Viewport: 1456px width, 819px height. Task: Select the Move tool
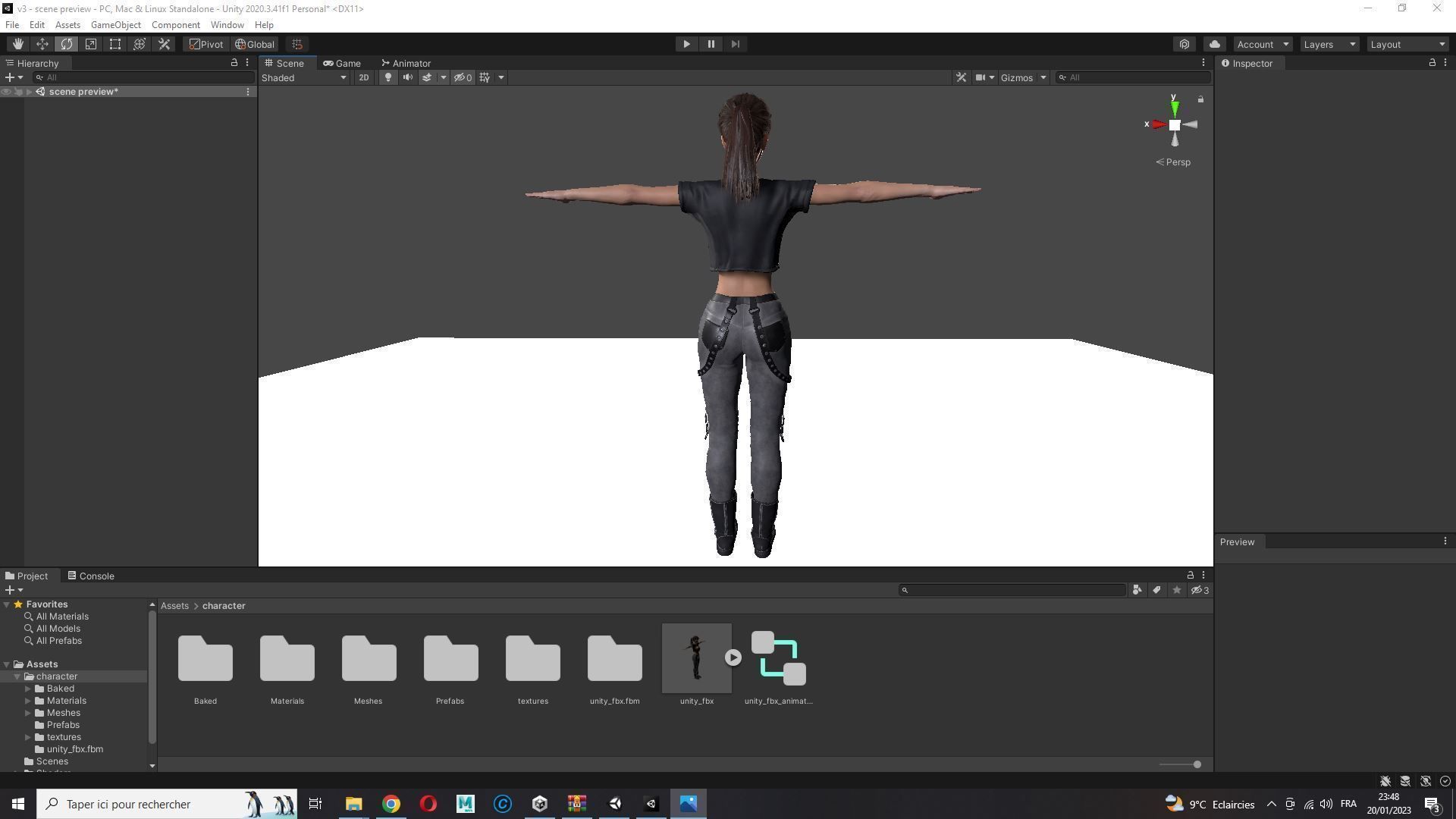(x=42, y=44)
